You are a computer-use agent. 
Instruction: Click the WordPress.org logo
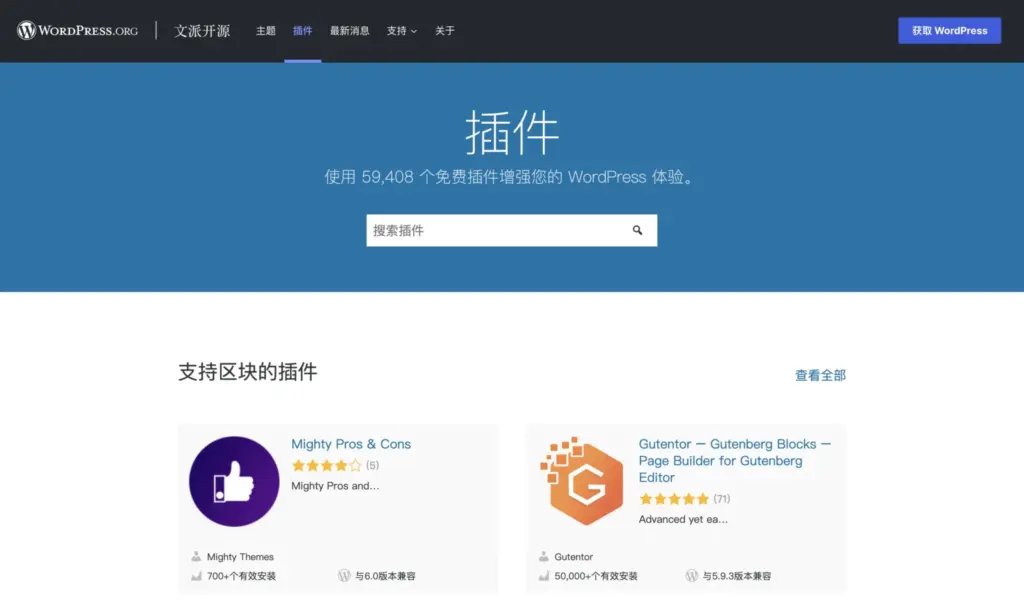77,30
